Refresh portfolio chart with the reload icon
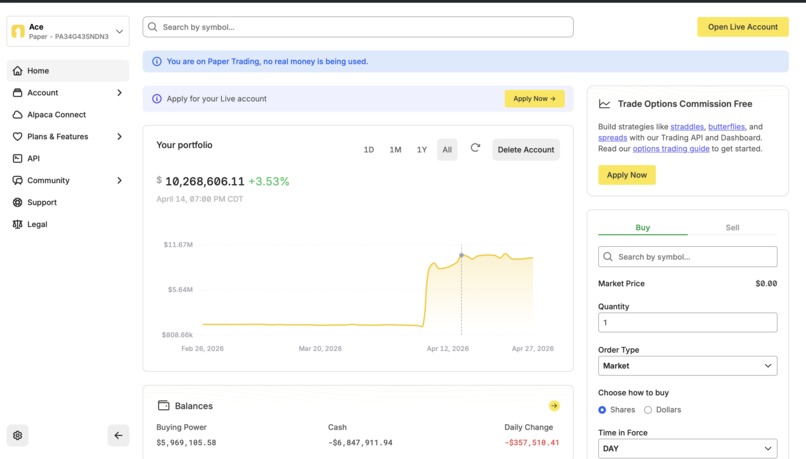This screenshot has width=806, height=459. coord(475,148)
